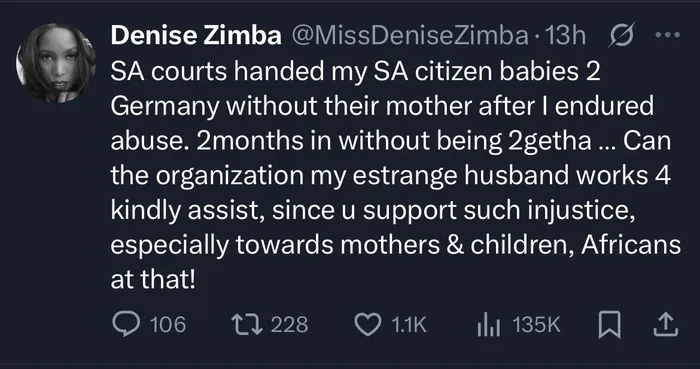
Task: Open the post via 13h timestamp
Action: 565,36
